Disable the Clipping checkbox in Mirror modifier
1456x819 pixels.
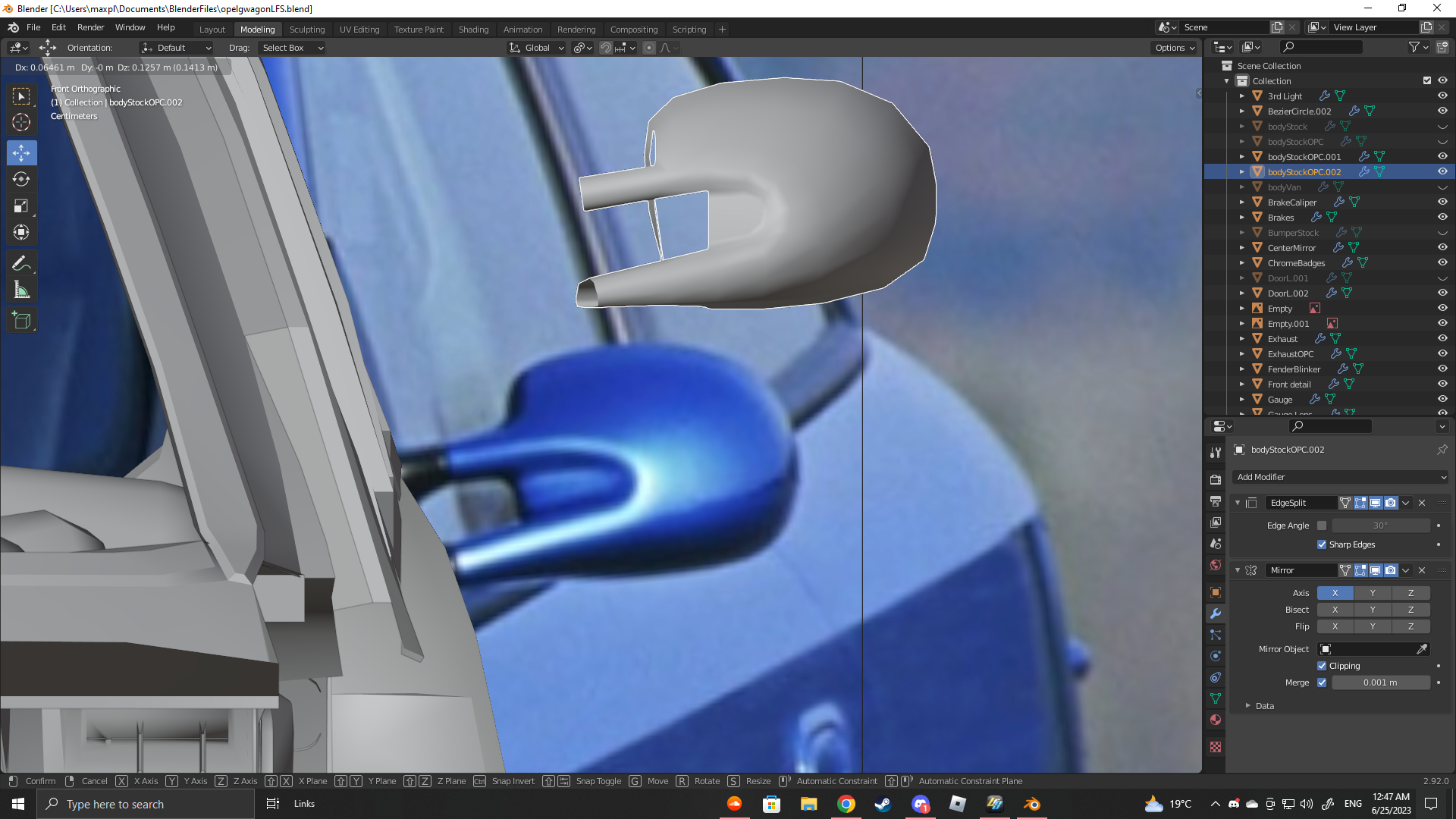(x=1322, y=666)
